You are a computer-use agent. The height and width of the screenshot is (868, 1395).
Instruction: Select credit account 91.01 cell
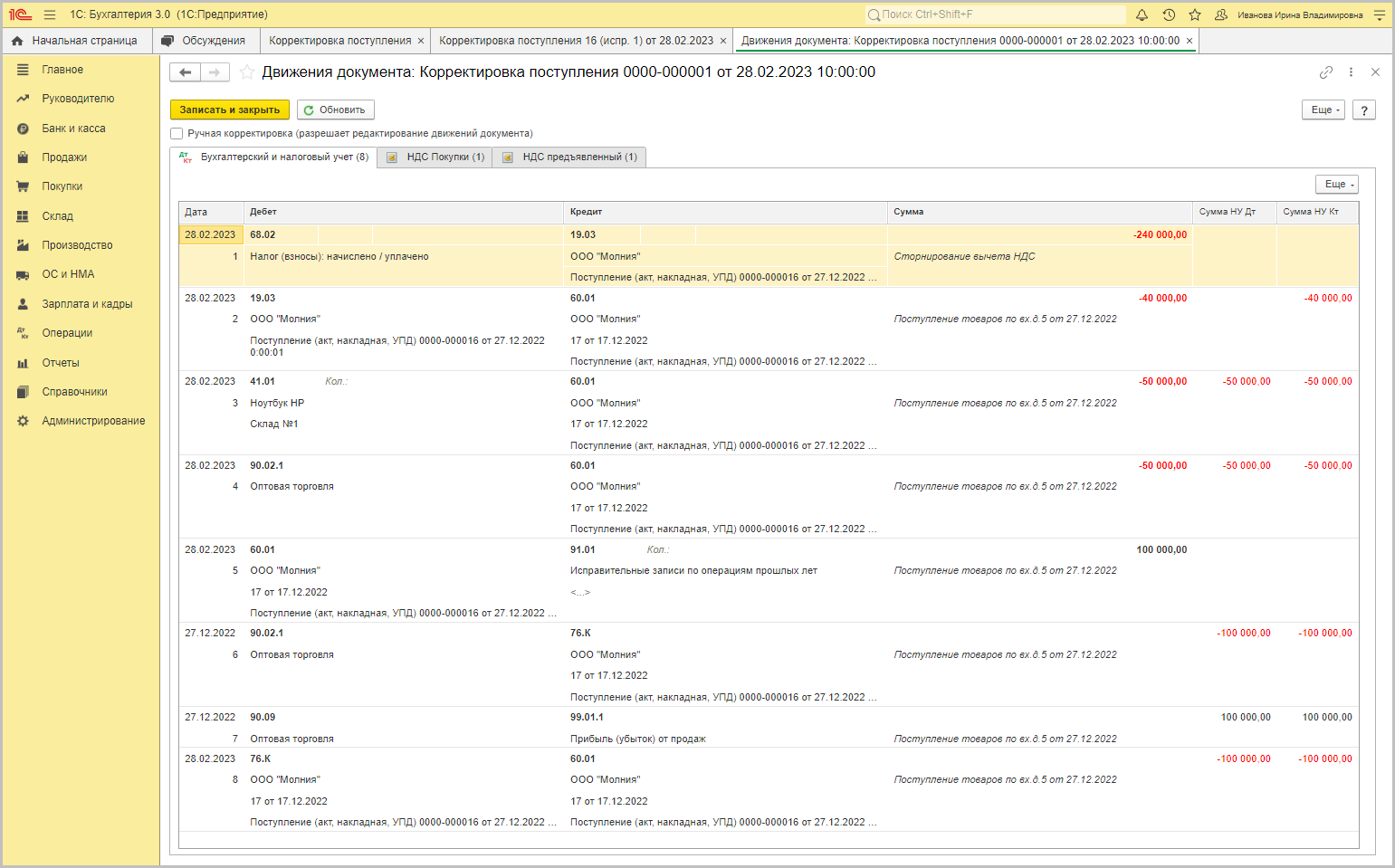point(583,549)
